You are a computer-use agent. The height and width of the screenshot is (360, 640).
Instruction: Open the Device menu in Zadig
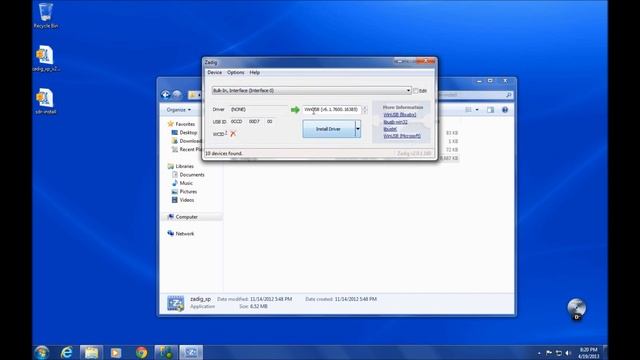pyautogui.click(x=214, y=72)
